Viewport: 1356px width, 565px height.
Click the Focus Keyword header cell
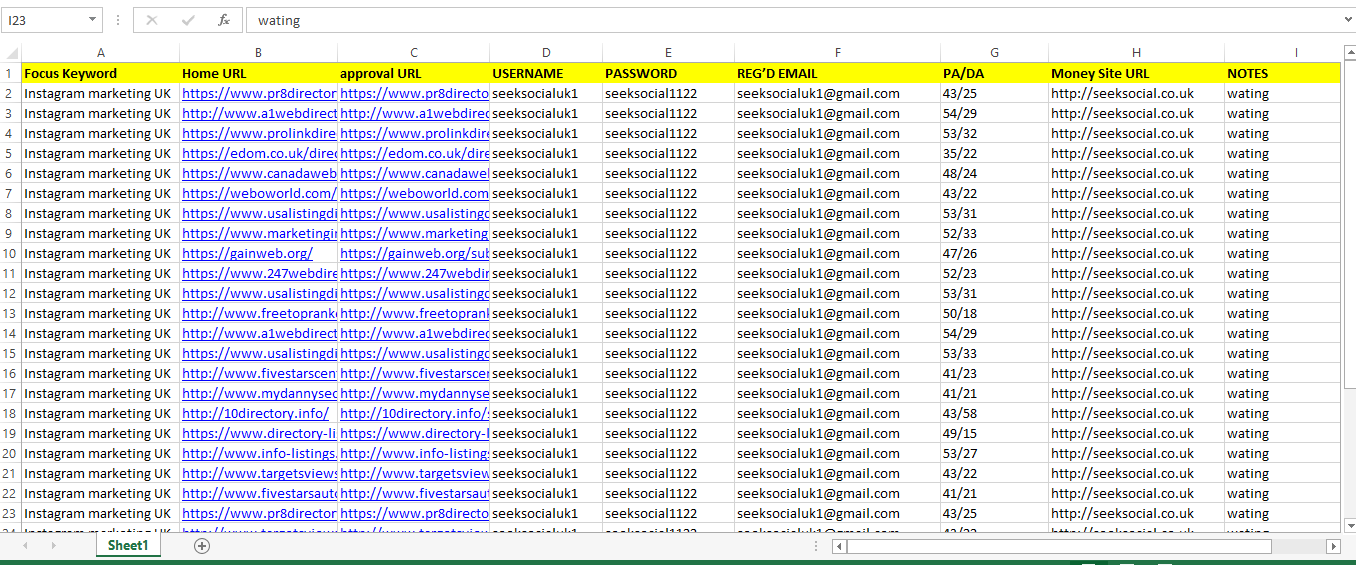100,73
